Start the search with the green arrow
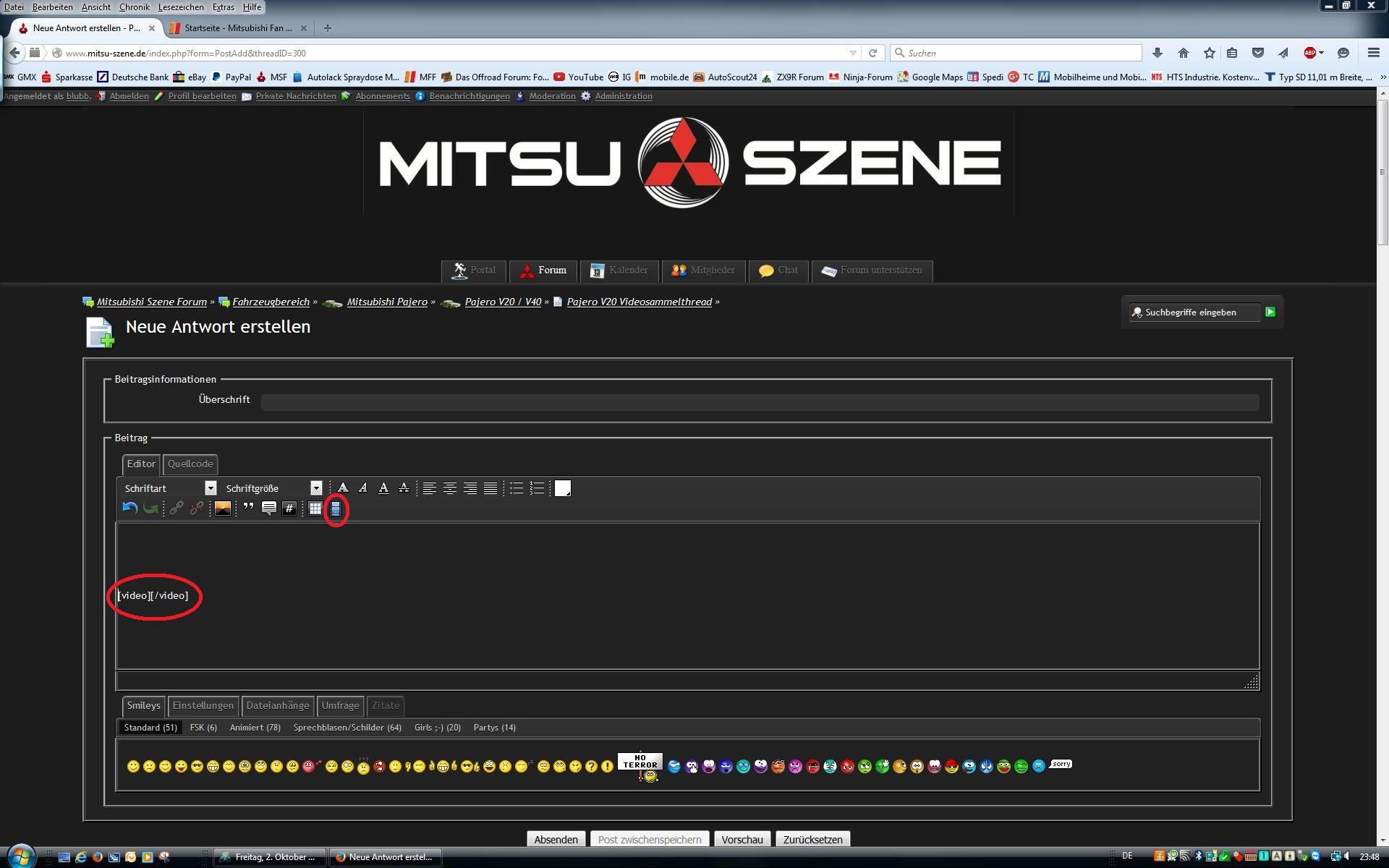 (x=1270, y=312)
